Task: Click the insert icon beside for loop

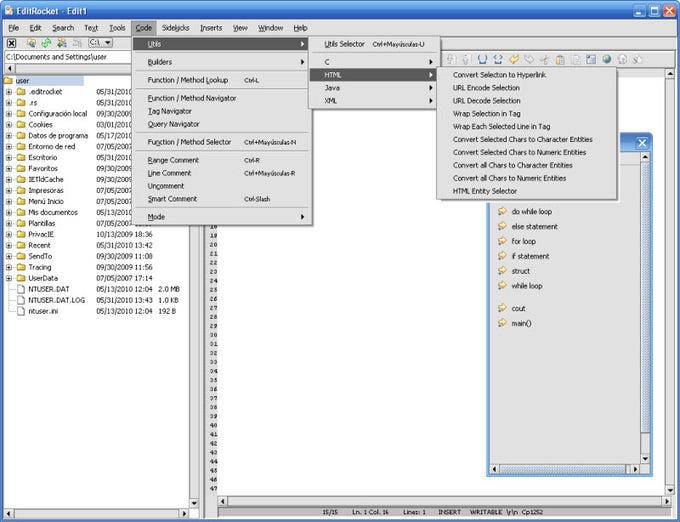Action: tap(502, 241)
